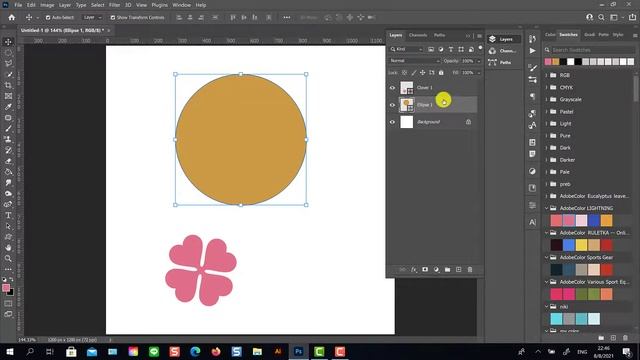The width and height of the screenshot is (640, 360).
Task: Open the Filter menu
Action: (114, 5)
